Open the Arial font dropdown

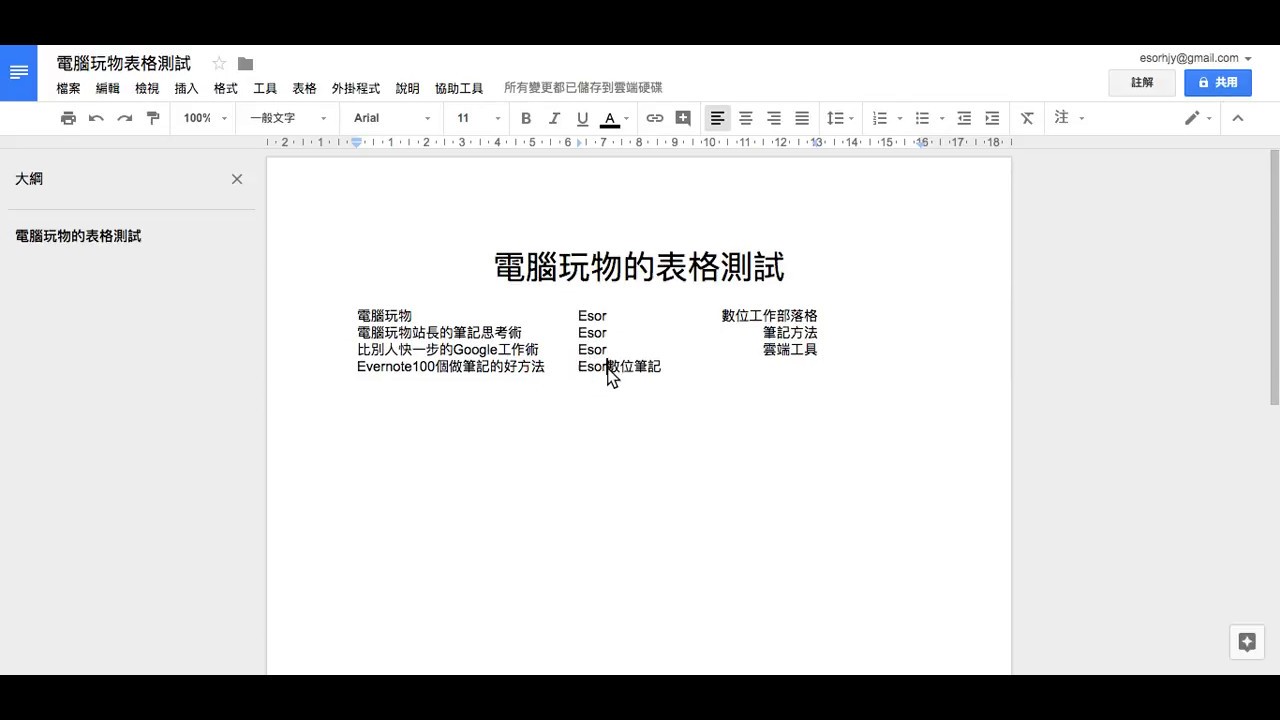pyautogui.click(x=392, y=118)
